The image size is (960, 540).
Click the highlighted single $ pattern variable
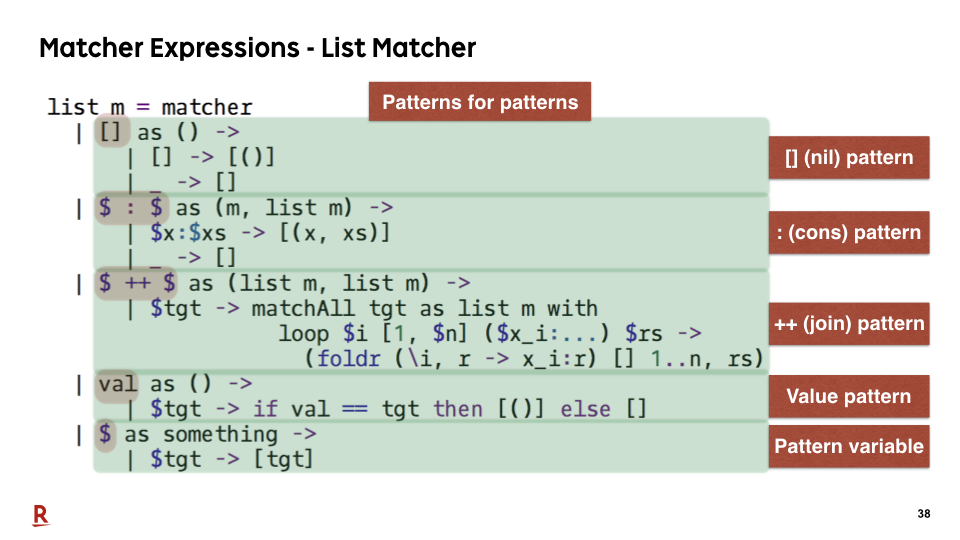[x=105, y=435]
